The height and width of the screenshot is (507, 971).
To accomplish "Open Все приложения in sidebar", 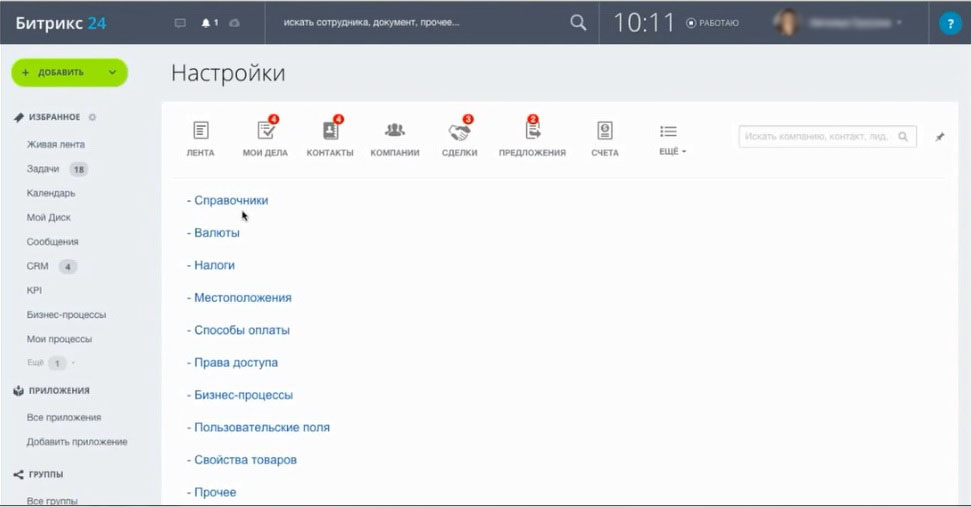I will coord(64,417).
